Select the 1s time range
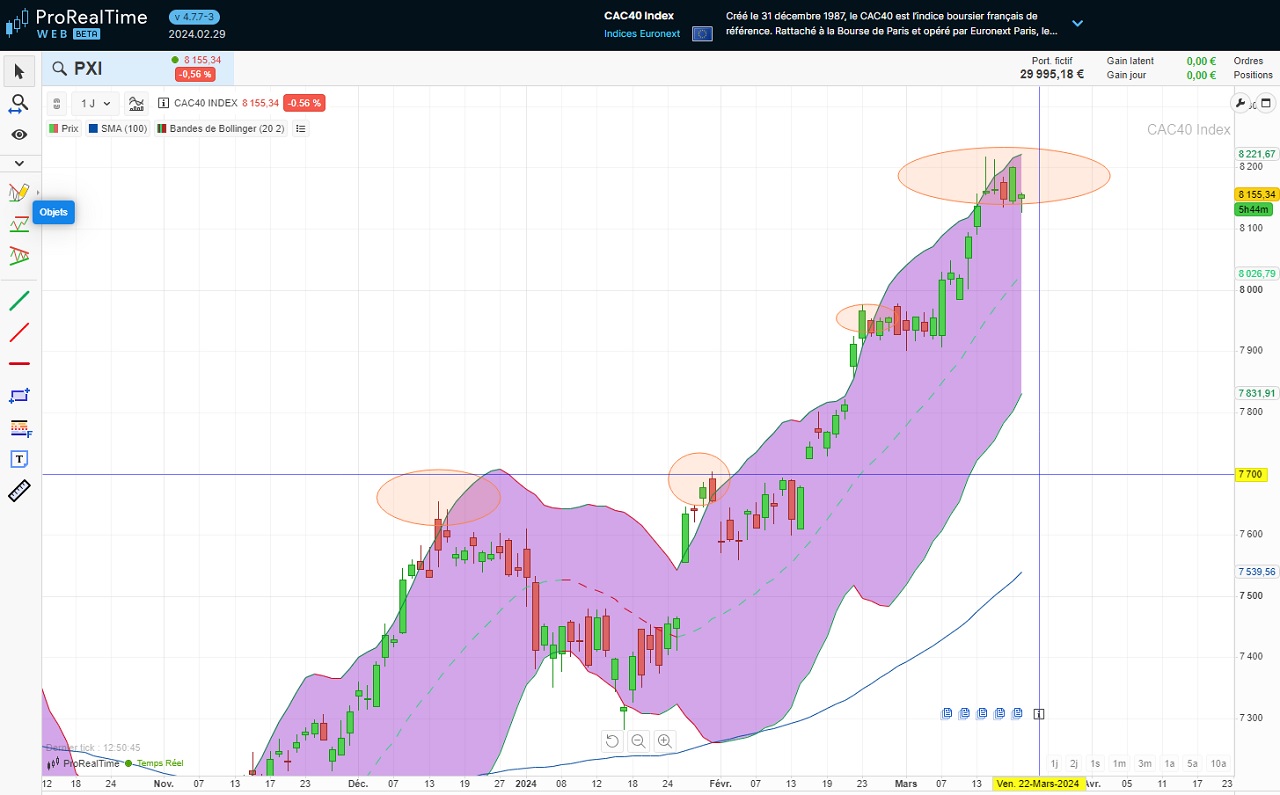 pos(1095,763)
